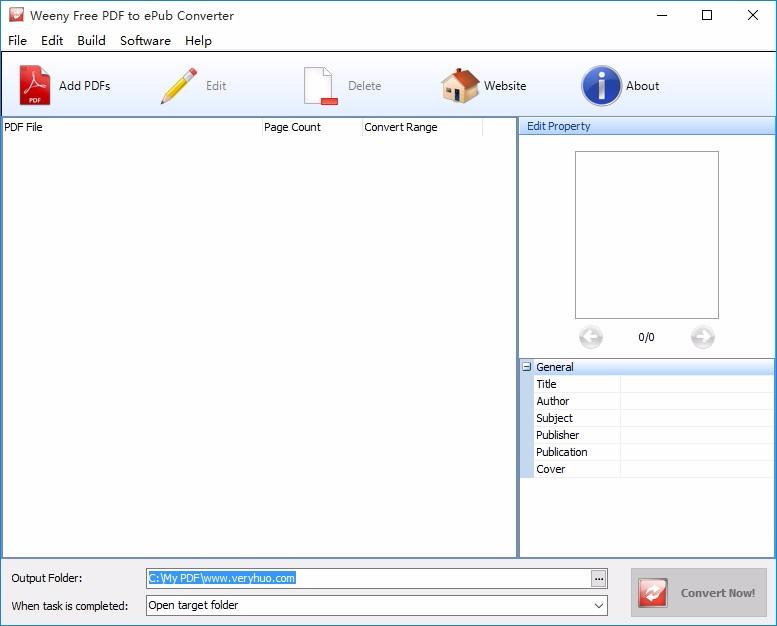
Task: Click the About info icon
Action: 601,86
